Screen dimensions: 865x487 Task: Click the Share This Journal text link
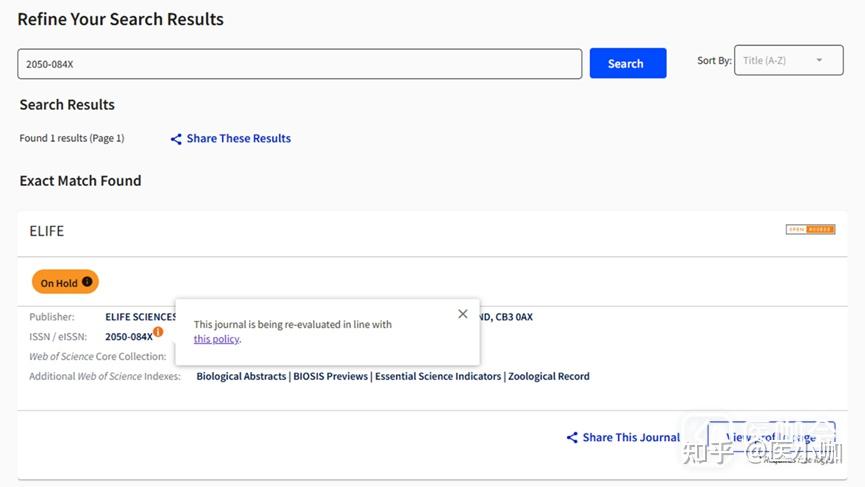(x=631, y=437)
